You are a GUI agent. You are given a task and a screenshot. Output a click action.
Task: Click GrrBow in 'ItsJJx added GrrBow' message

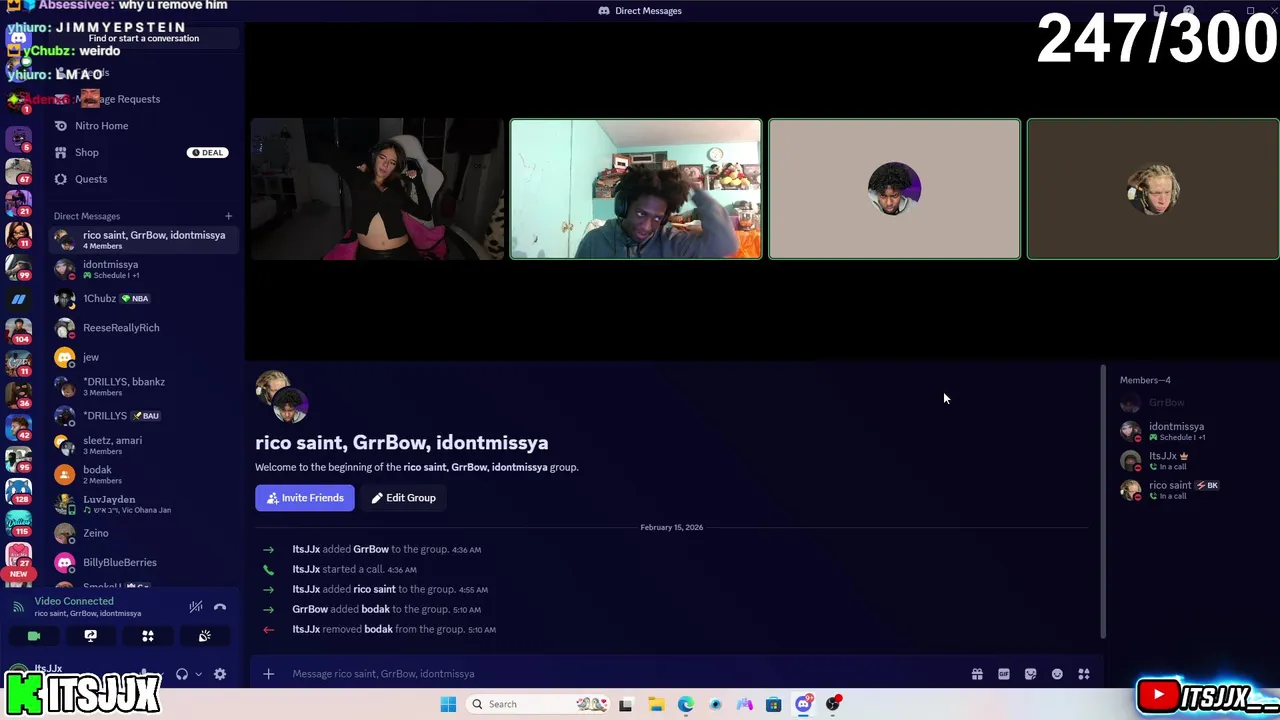371,549
